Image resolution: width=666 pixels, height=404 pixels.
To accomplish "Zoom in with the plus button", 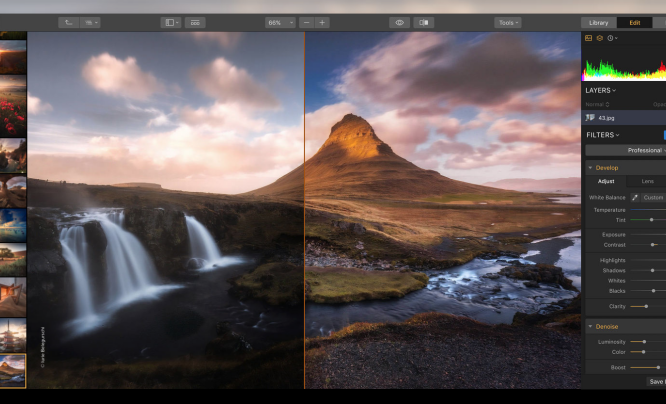I will [322, 23].
